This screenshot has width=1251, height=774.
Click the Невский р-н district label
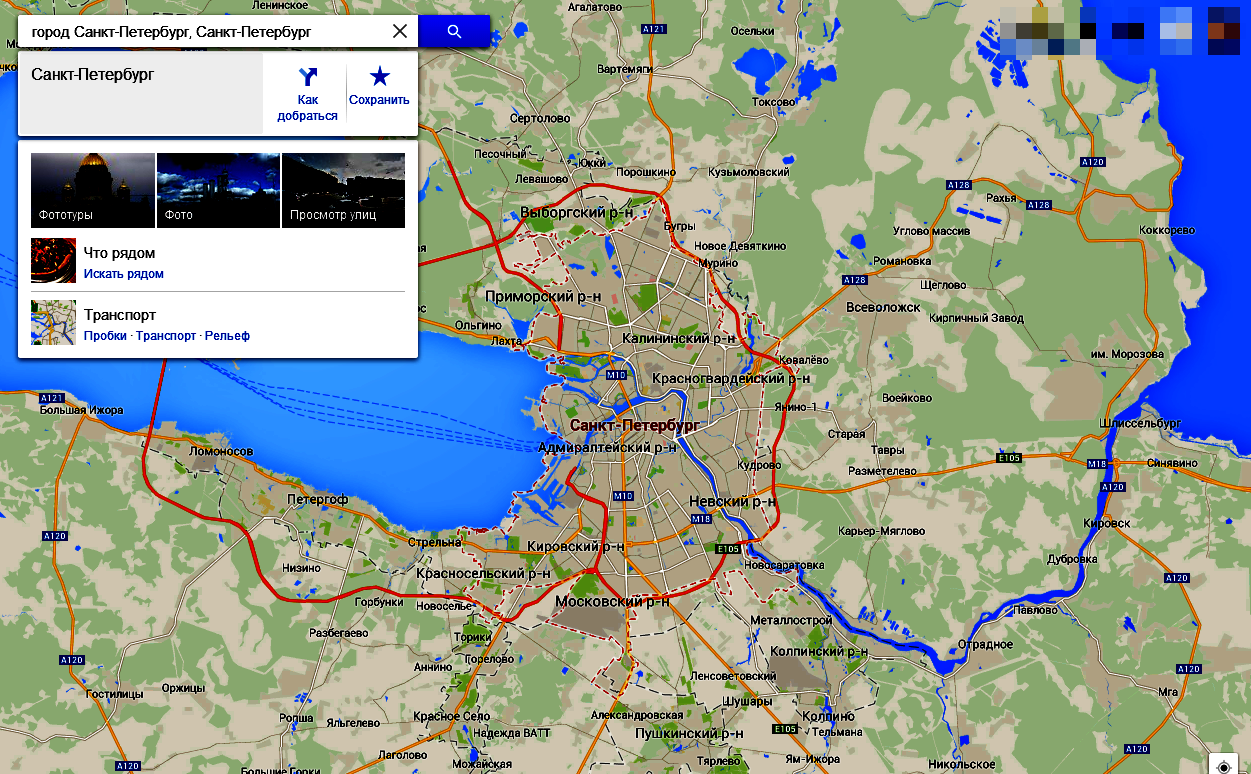point(733,502)
